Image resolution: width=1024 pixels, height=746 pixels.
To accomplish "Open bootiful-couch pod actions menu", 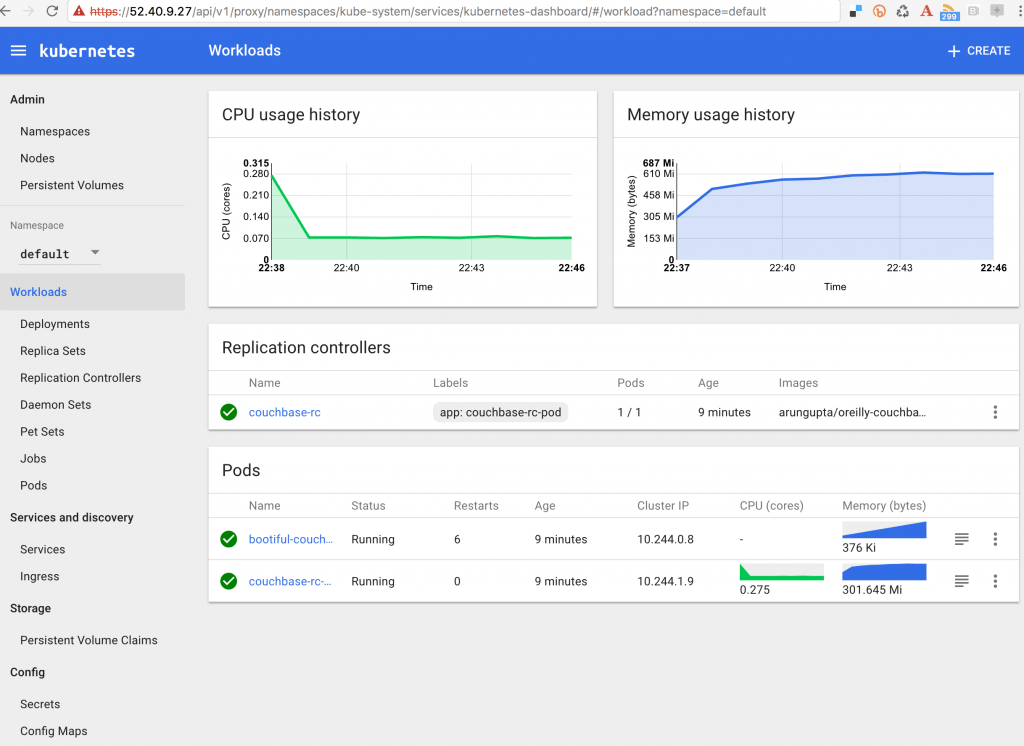I will coord(995,539).
